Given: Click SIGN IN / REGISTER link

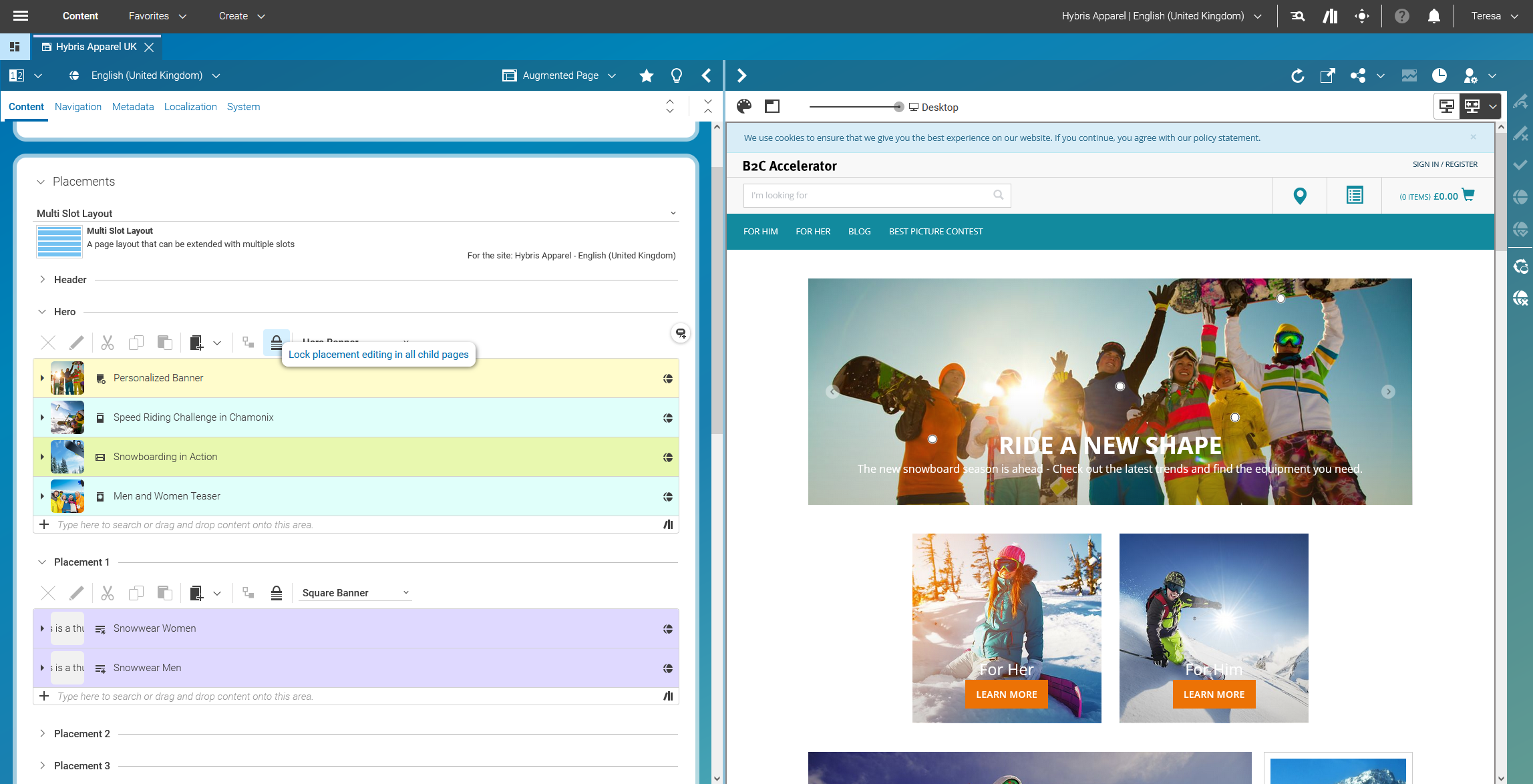Looking at the screenshot, I should click(x=1444, y=164).
